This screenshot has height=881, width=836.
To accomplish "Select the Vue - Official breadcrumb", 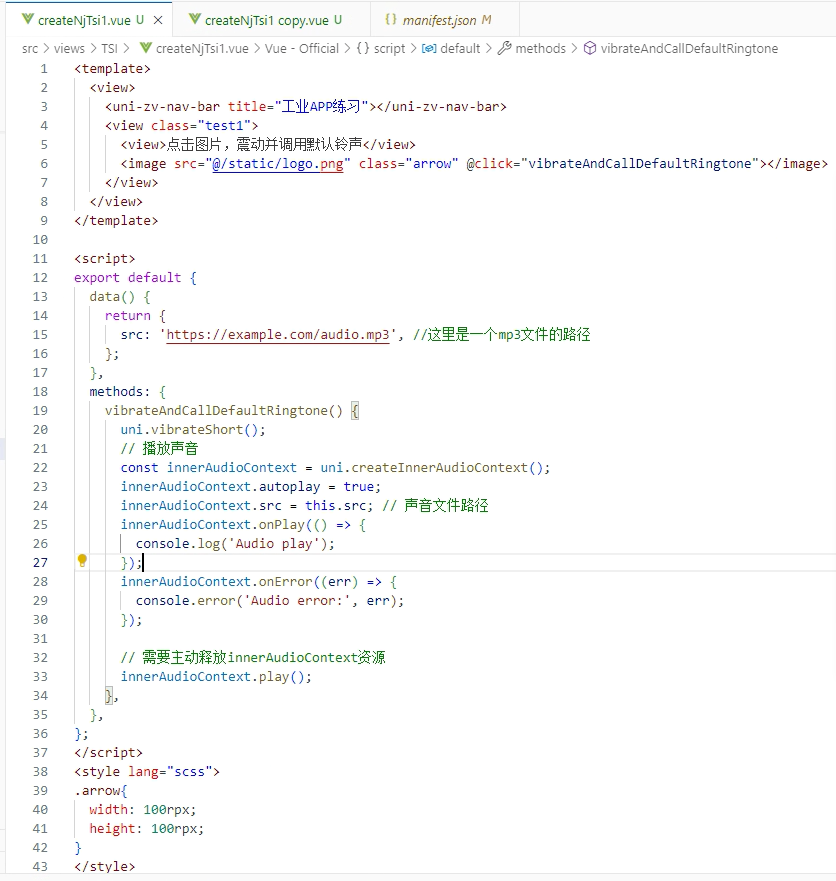I will 302,49.
